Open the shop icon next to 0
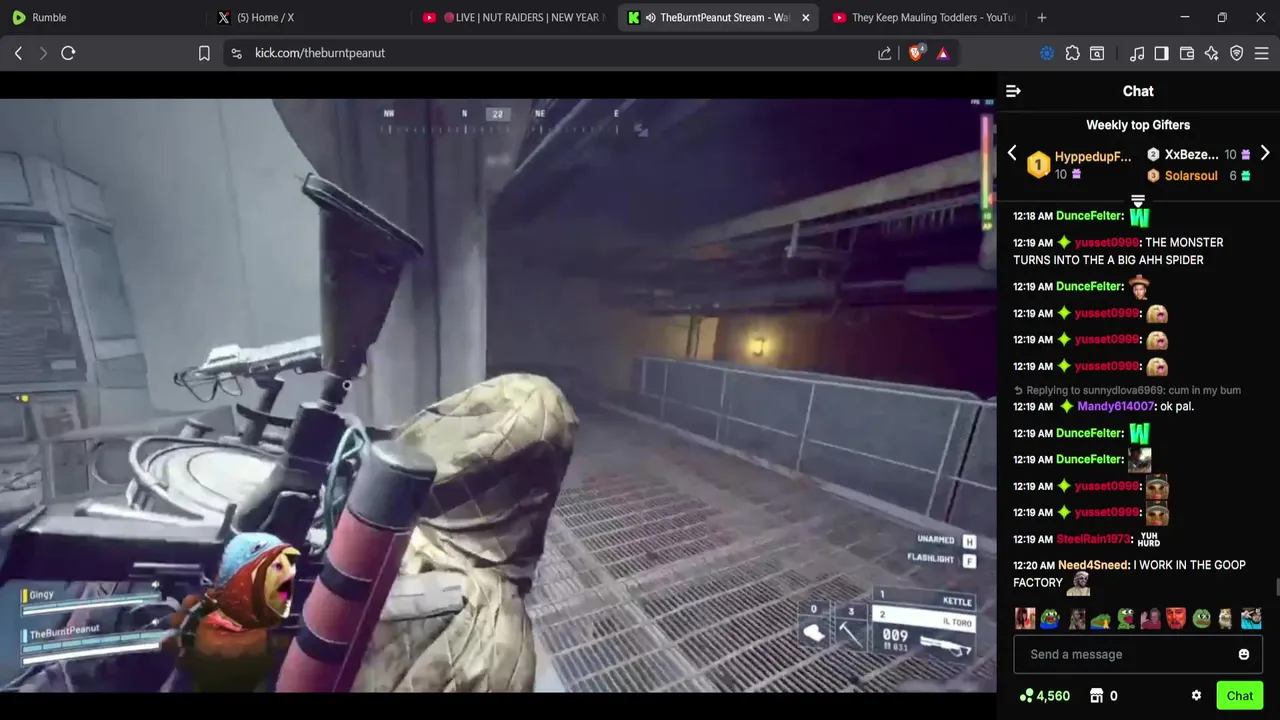The image size is (1280, 720). coord(1096,696)
